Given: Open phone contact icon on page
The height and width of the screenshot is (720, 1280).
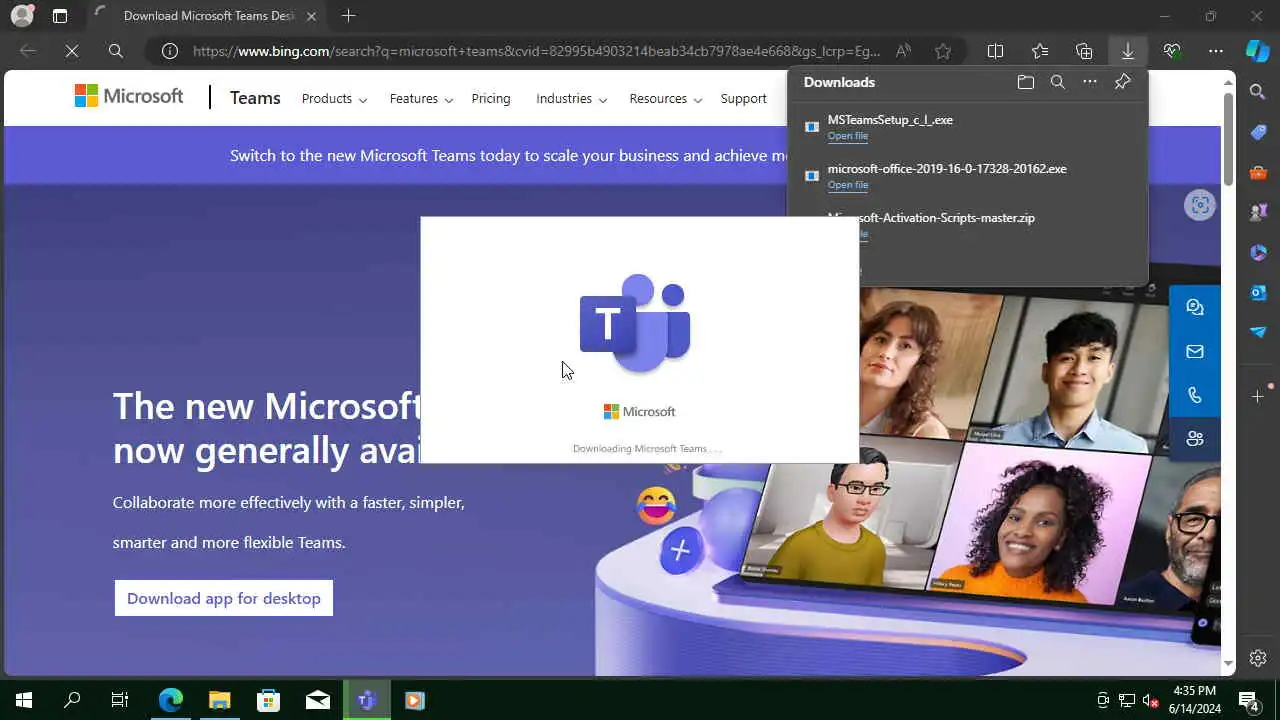Looking at the screenshot, I should click(1194, 395).
